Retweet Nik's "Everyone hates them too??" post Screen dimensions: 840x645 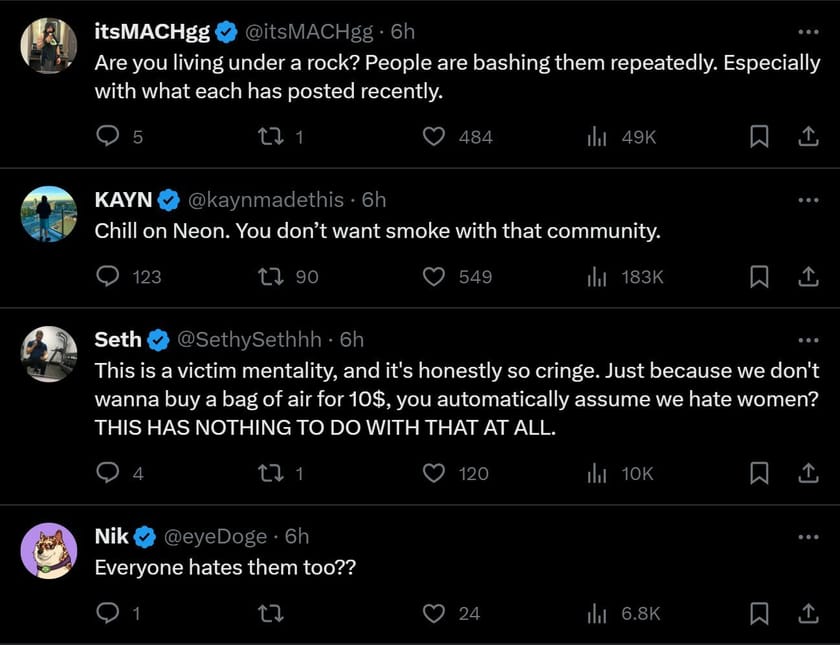(270, 614)
